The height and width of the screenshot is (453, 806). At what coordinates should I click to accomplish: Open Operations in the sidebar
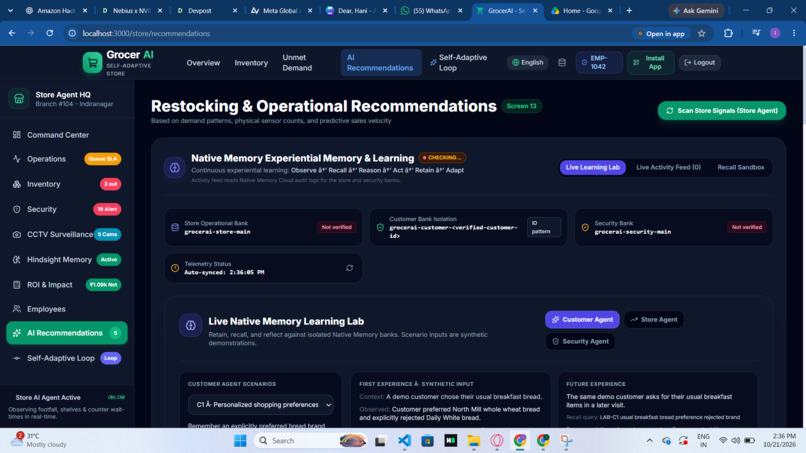point(67,159)
